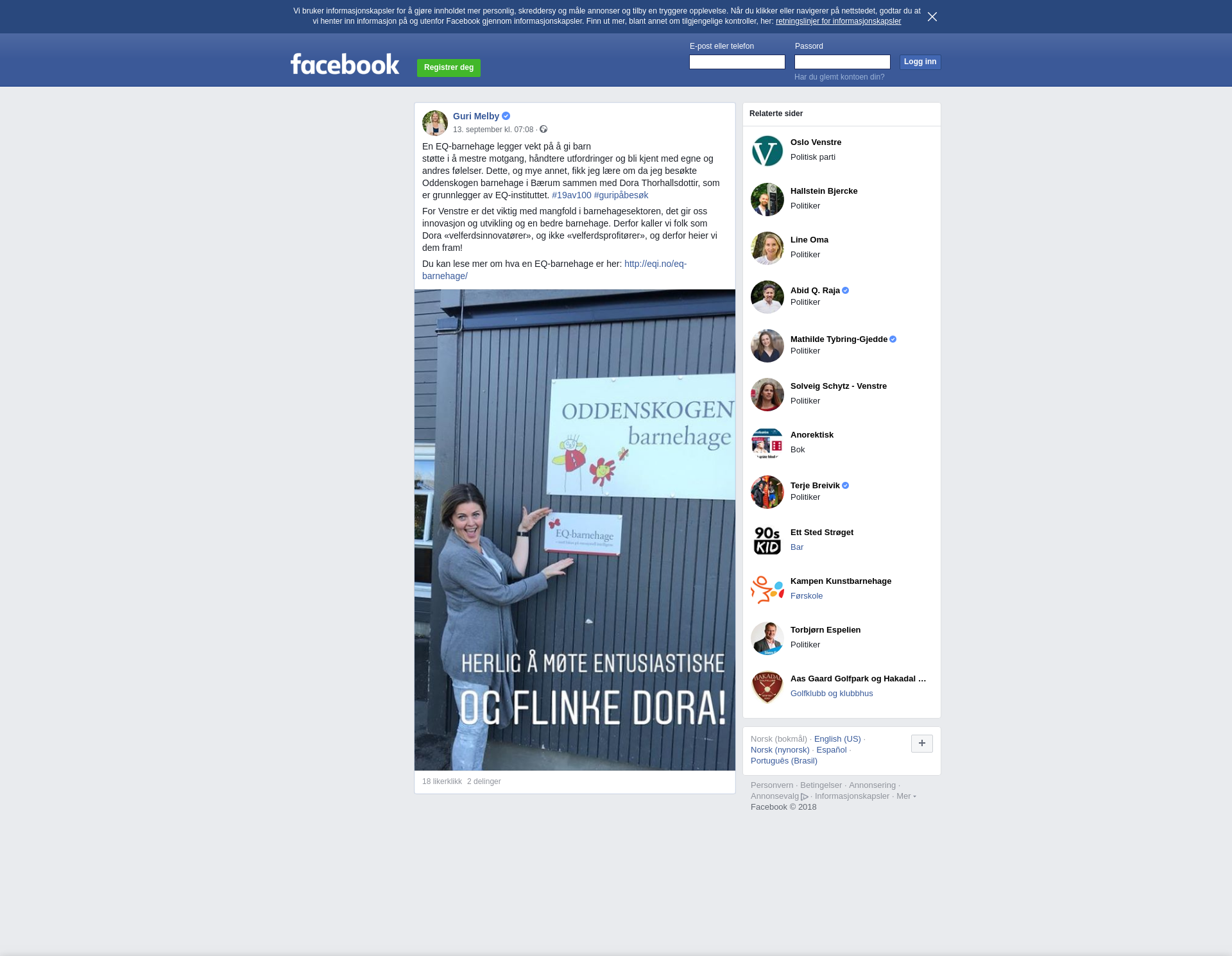Close the cookie notice banner

[x=932, y=17]
